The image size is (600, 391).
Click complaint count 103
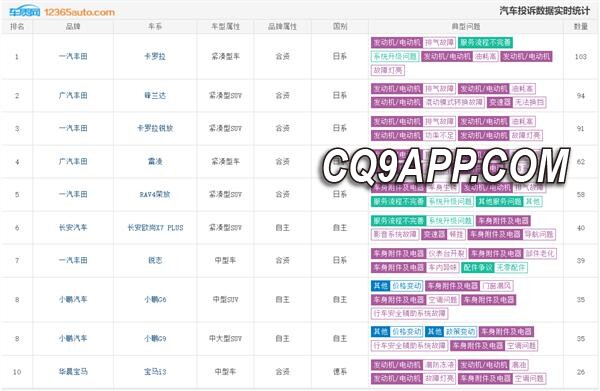pos(581,56)
